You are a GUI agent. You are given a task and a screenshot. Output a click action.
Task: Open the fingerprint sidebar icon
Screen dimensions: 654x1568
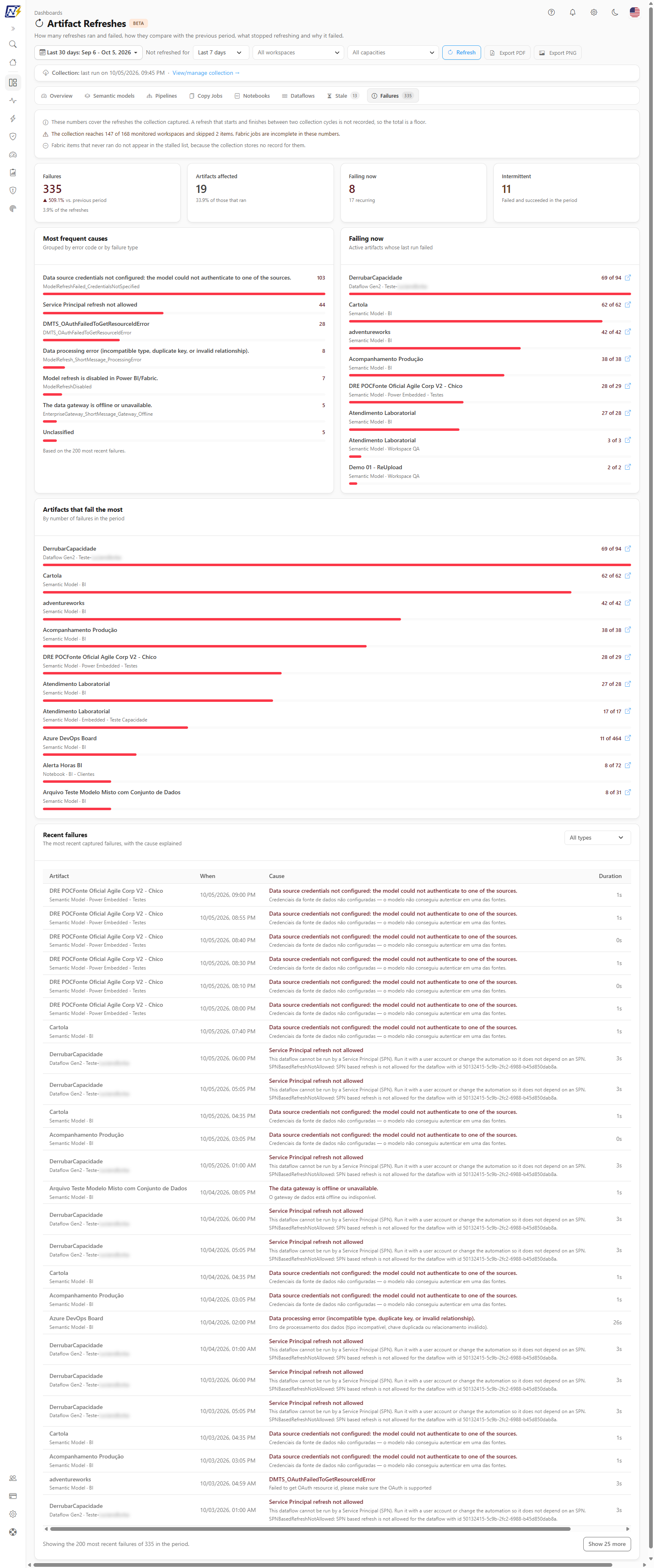pos(13,209)
